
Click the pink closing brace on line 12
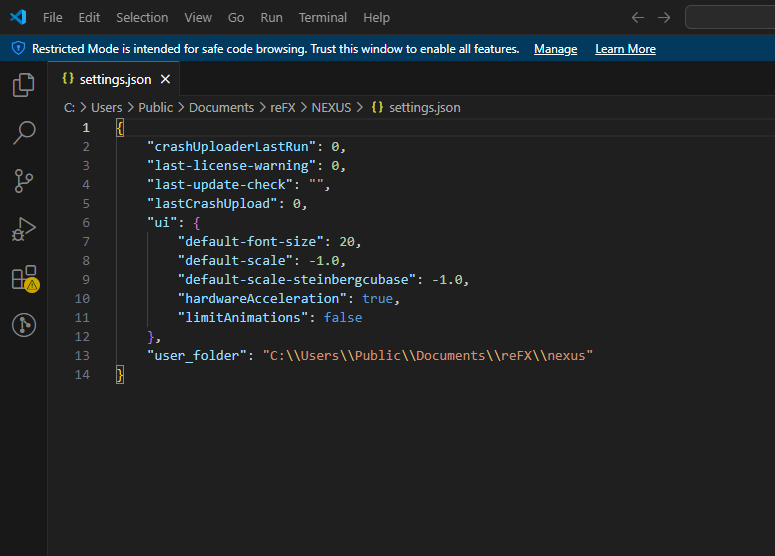tap(151, 337)
